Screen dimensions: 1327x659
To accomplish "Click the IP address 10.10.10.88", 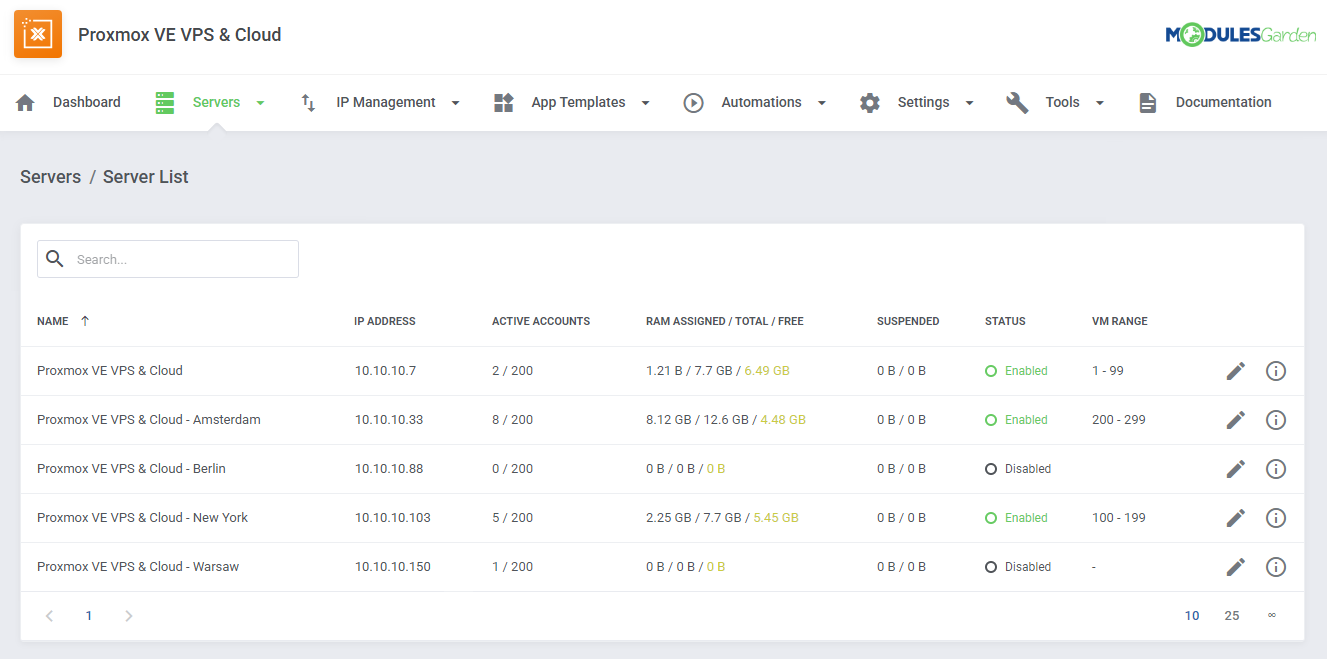I will [389, 469].
